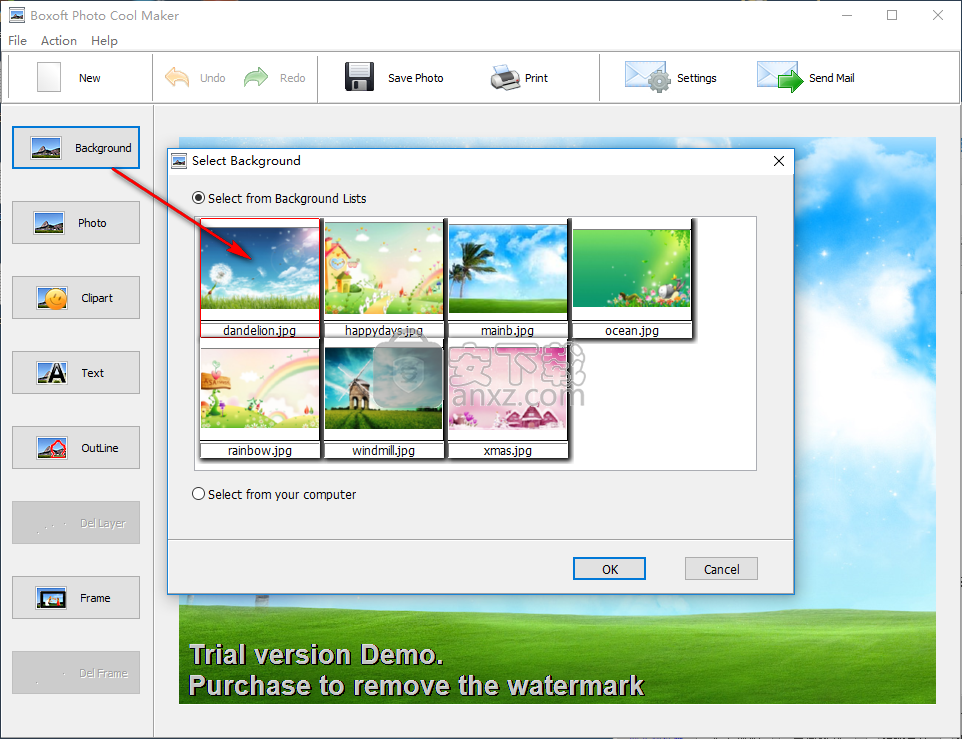
Task: Open the Action menu
Action: pyautogui.click(x=59, y=40)
